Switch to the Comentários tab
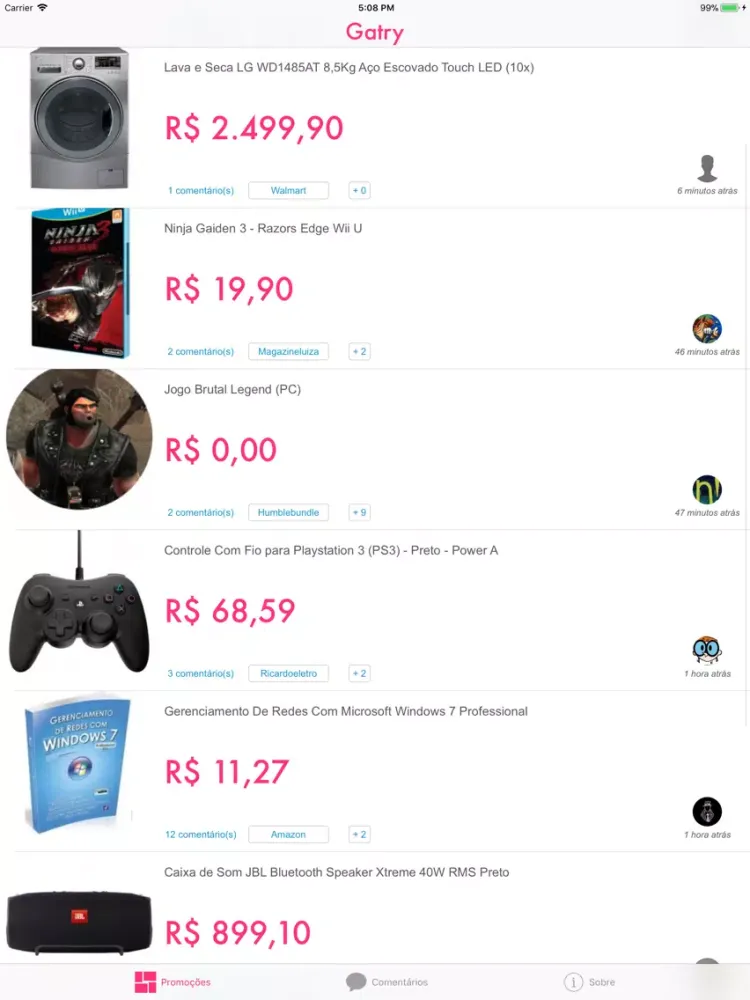Image resolution: width=750 pixels, height=1000 pixels. click(386, 982)
